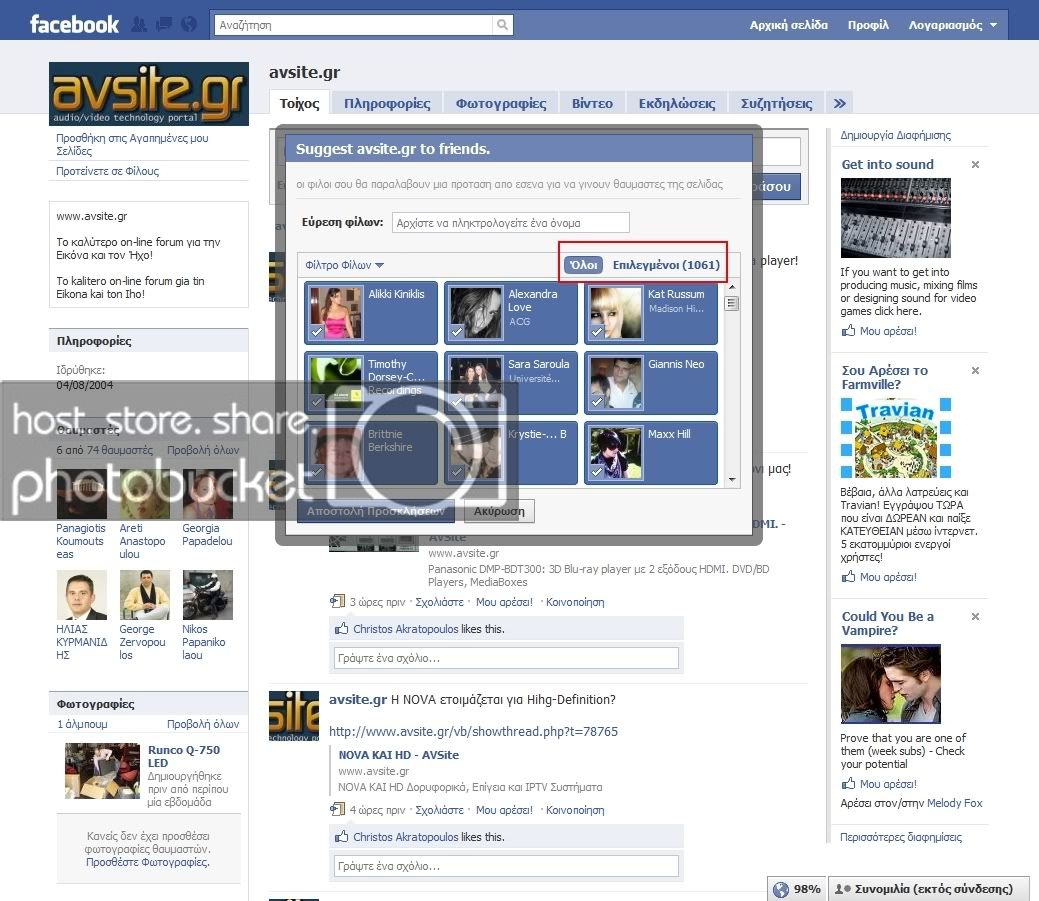Image resolution: width=1039 pixels, height=901 pixels.
Task: Show Επιλεγμένοι (1061) friends
Action: (x=666, y=265)
